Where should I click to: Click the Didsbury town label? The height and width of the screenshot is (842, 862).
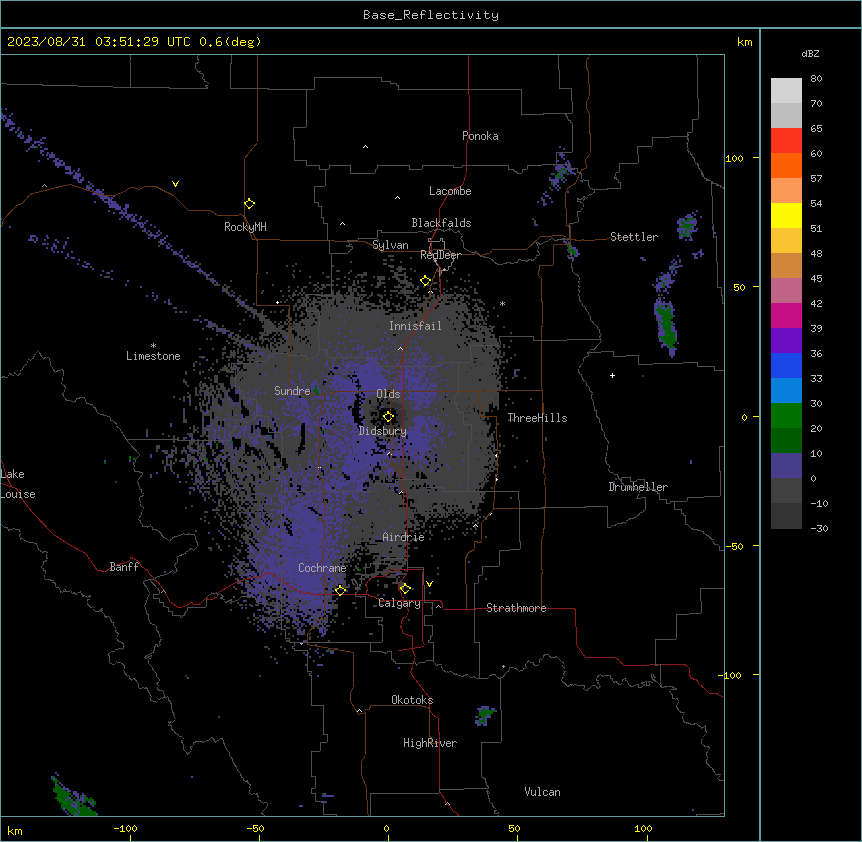click(x=383, y=431)
